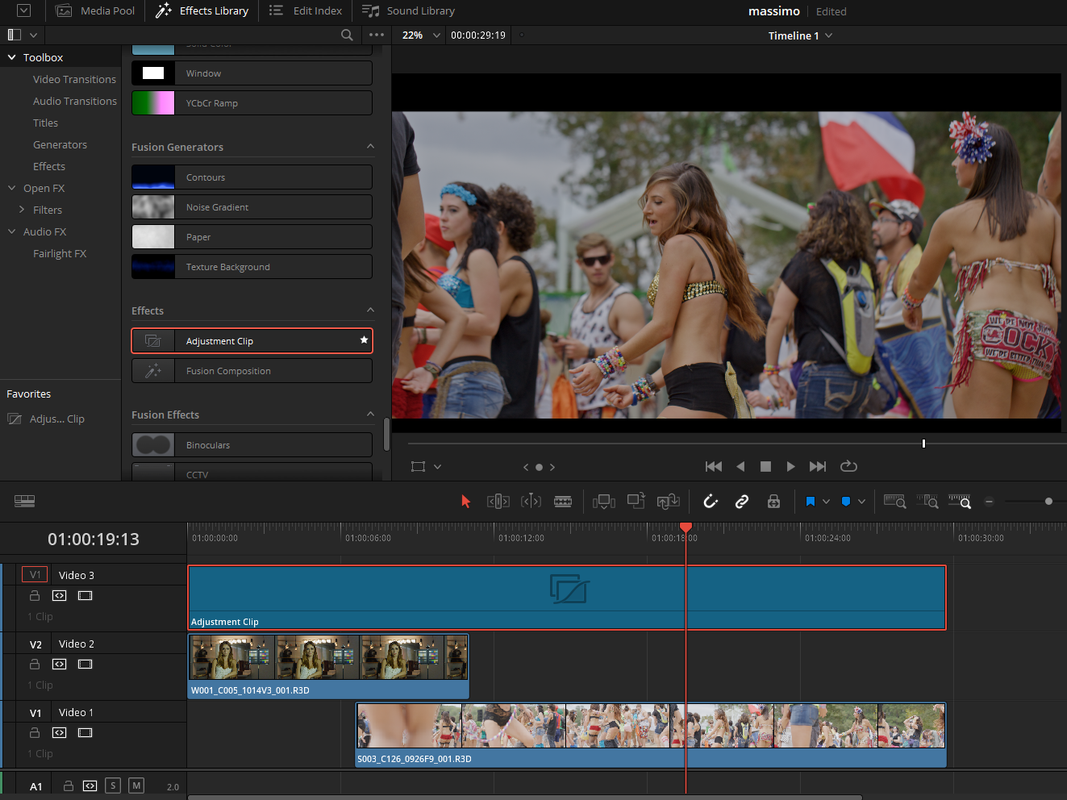Toggle the Linked Selection chain icon
Screen dimensions: 1067x800
tap(742, 501)
